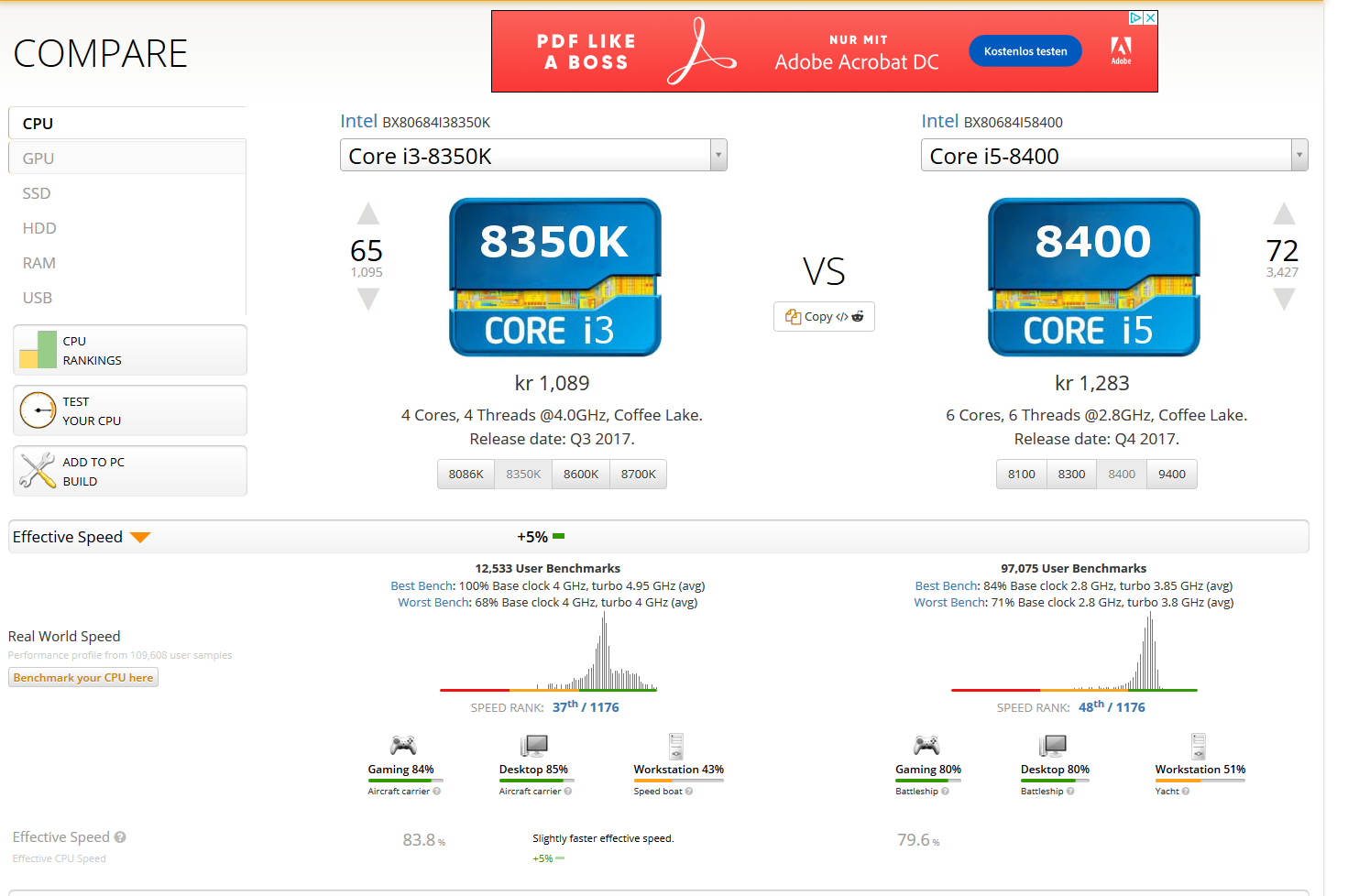Click speed rank 48th / 1176
The image size is (1348, 896).
point(1112,706)
